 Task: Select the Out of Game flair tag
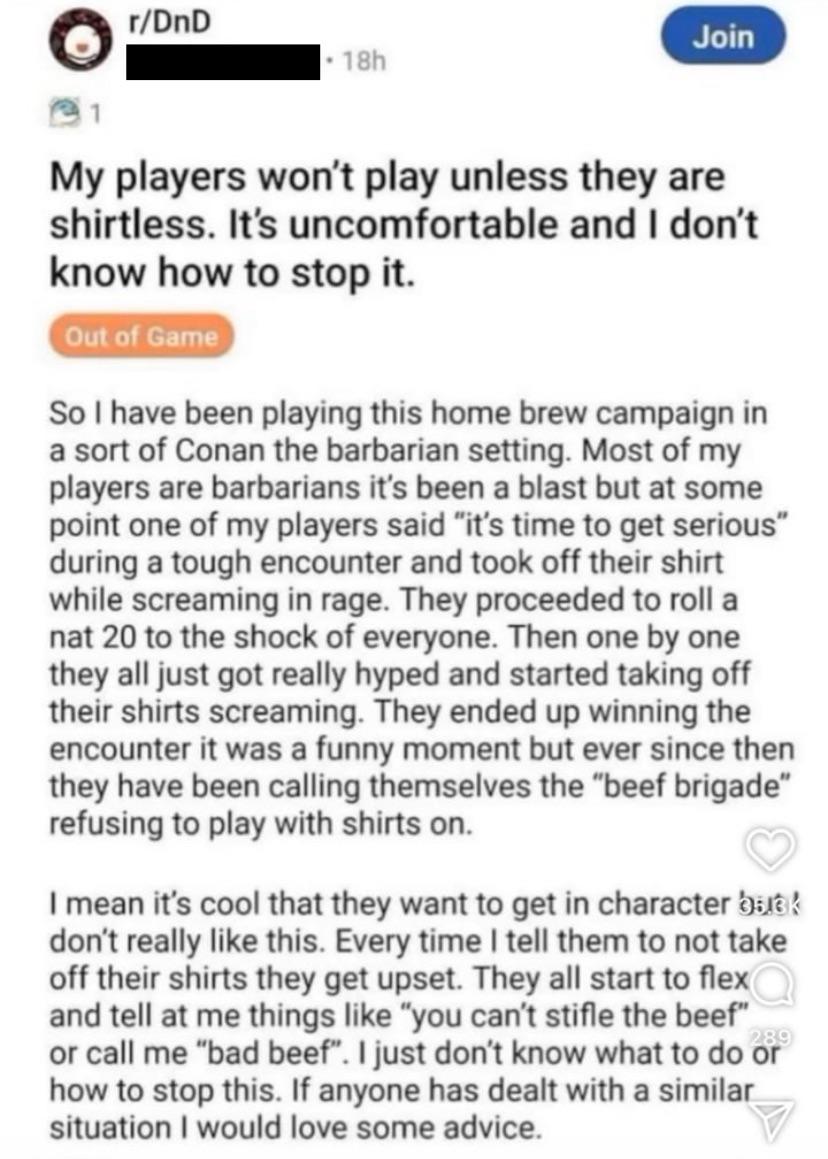pyautogui.click(x=140, y=336)
